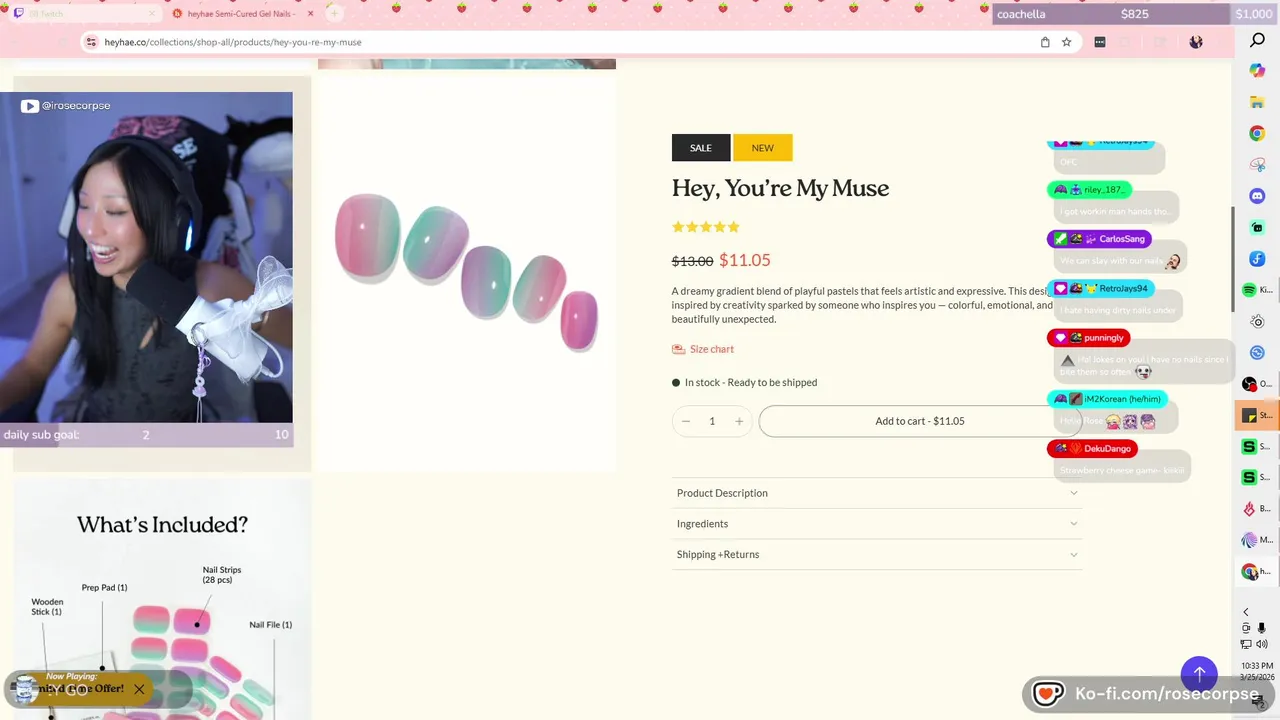Click the scroll-to-top arrow button
This screenshot has width=1280, height=720.
pyautogui.click(x=1199, y=674)
